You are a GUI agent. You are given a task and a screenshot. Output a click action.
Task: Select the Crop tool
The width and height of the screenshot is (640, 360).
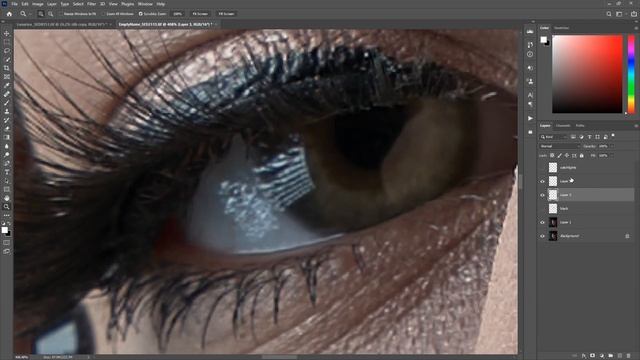point(7,68)
